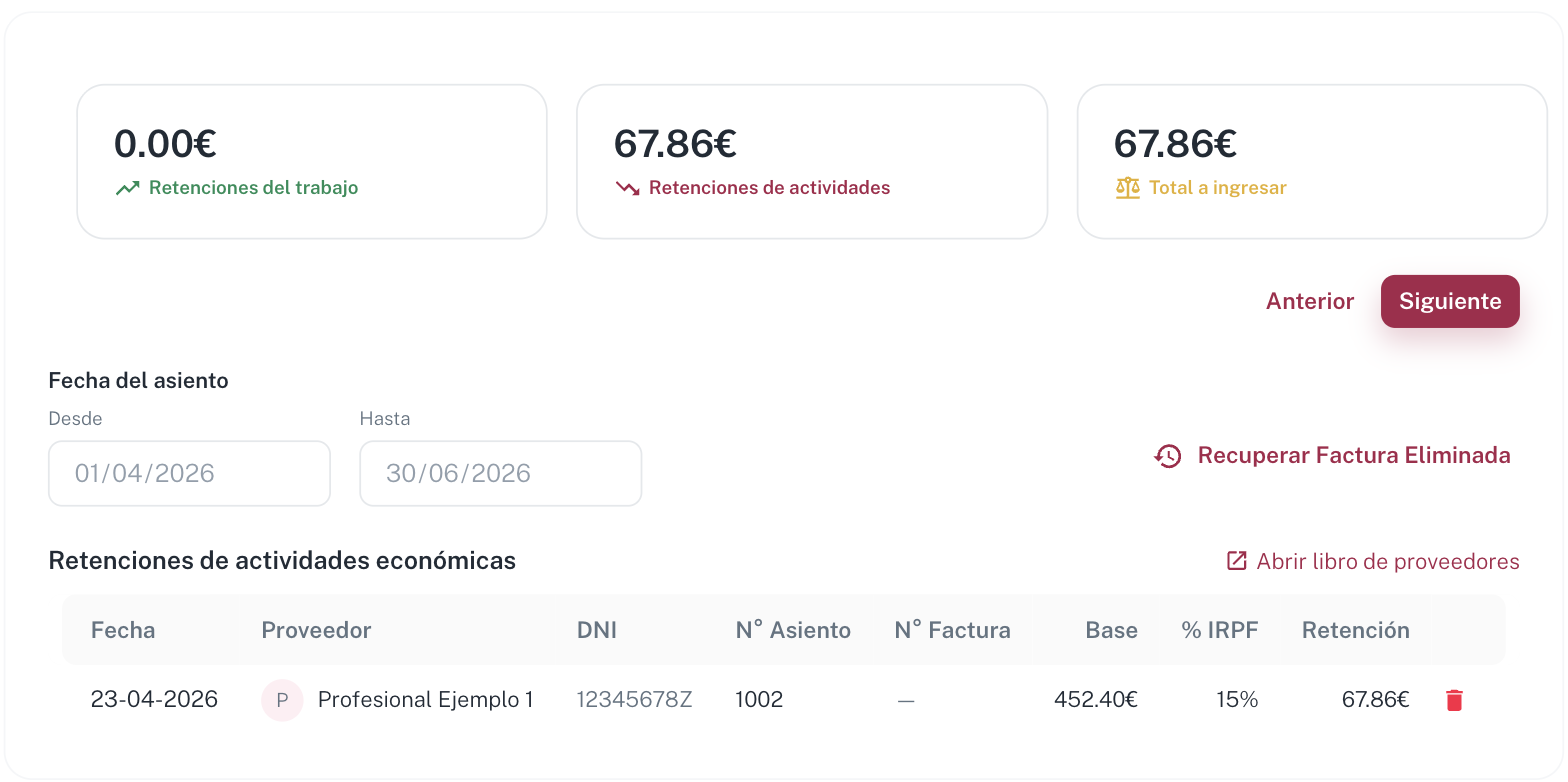Image resolution: width=1568 pixels, height=782 pixels.
Task: Click the Desde date field
Action: pyautogui.click(x=189, y=473)
